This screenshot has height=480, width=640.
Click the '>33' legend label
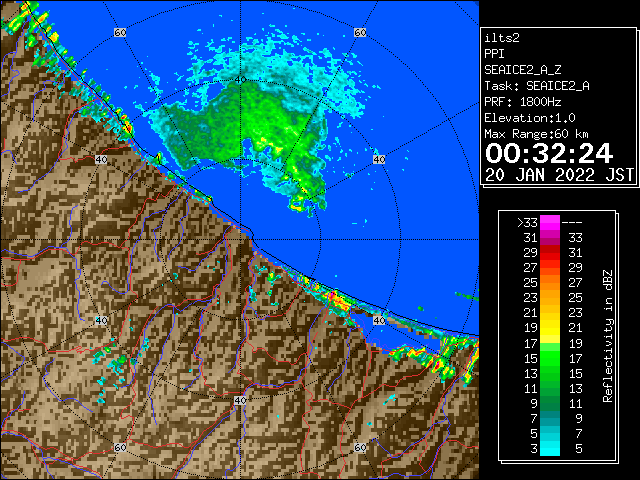(527, 223)
